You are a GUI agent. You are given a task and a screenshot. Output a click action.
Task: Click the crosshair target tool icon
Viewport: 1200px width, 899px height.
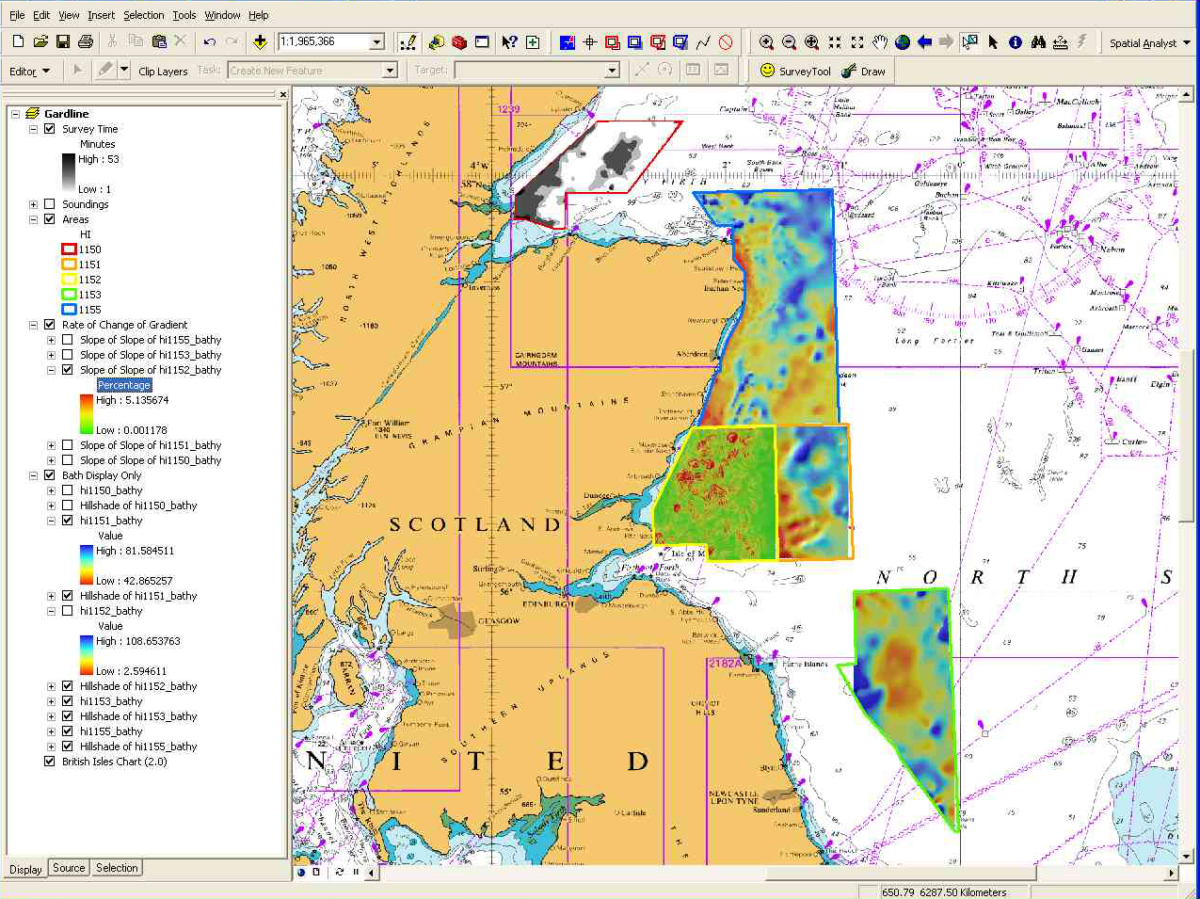[x=590, y=42]
